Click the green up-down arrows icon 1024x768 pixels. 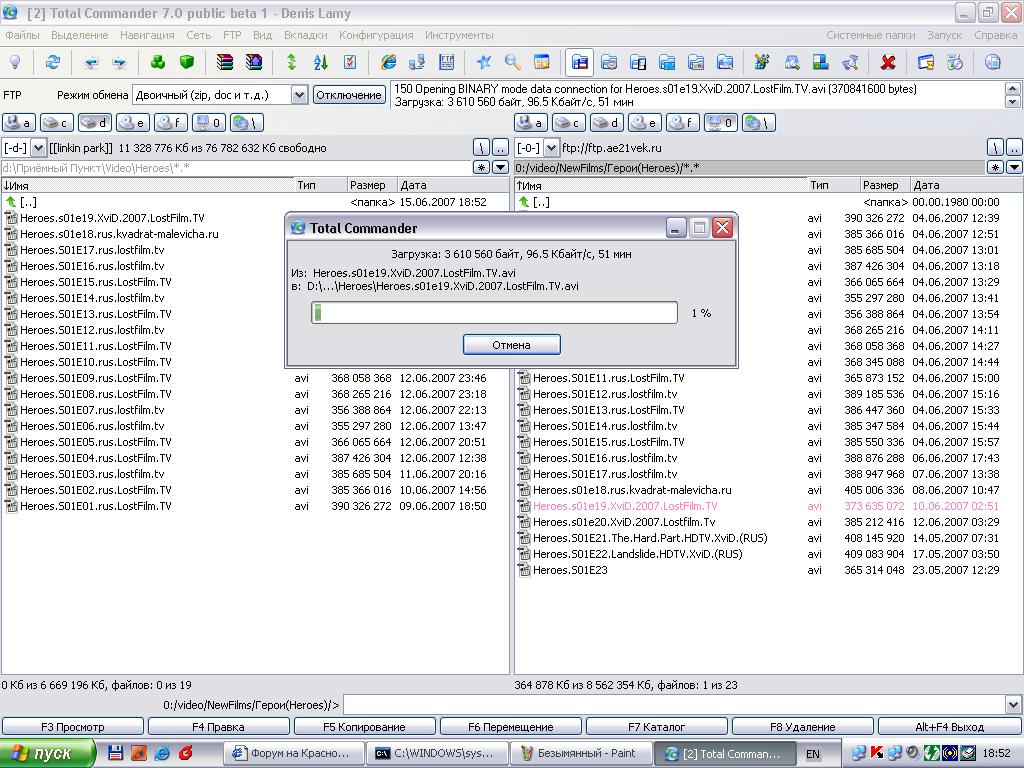click(x=291, y=62)
